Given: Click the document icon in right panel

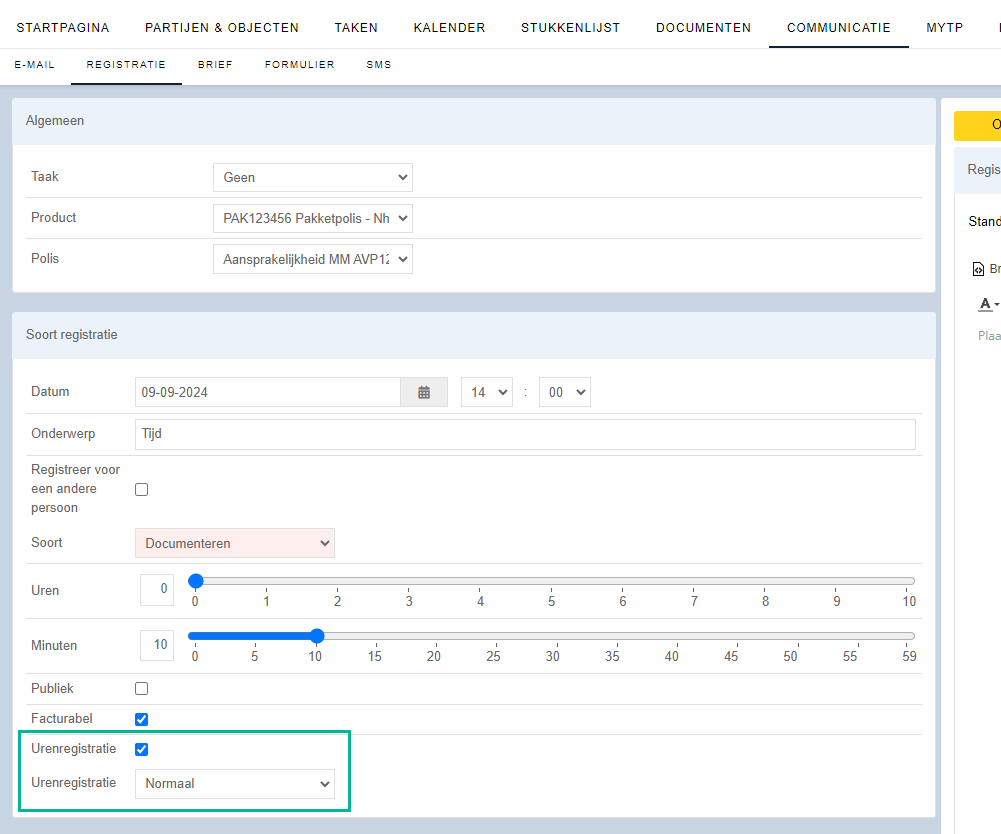Looking at the screenshot, I should [978, 269].
